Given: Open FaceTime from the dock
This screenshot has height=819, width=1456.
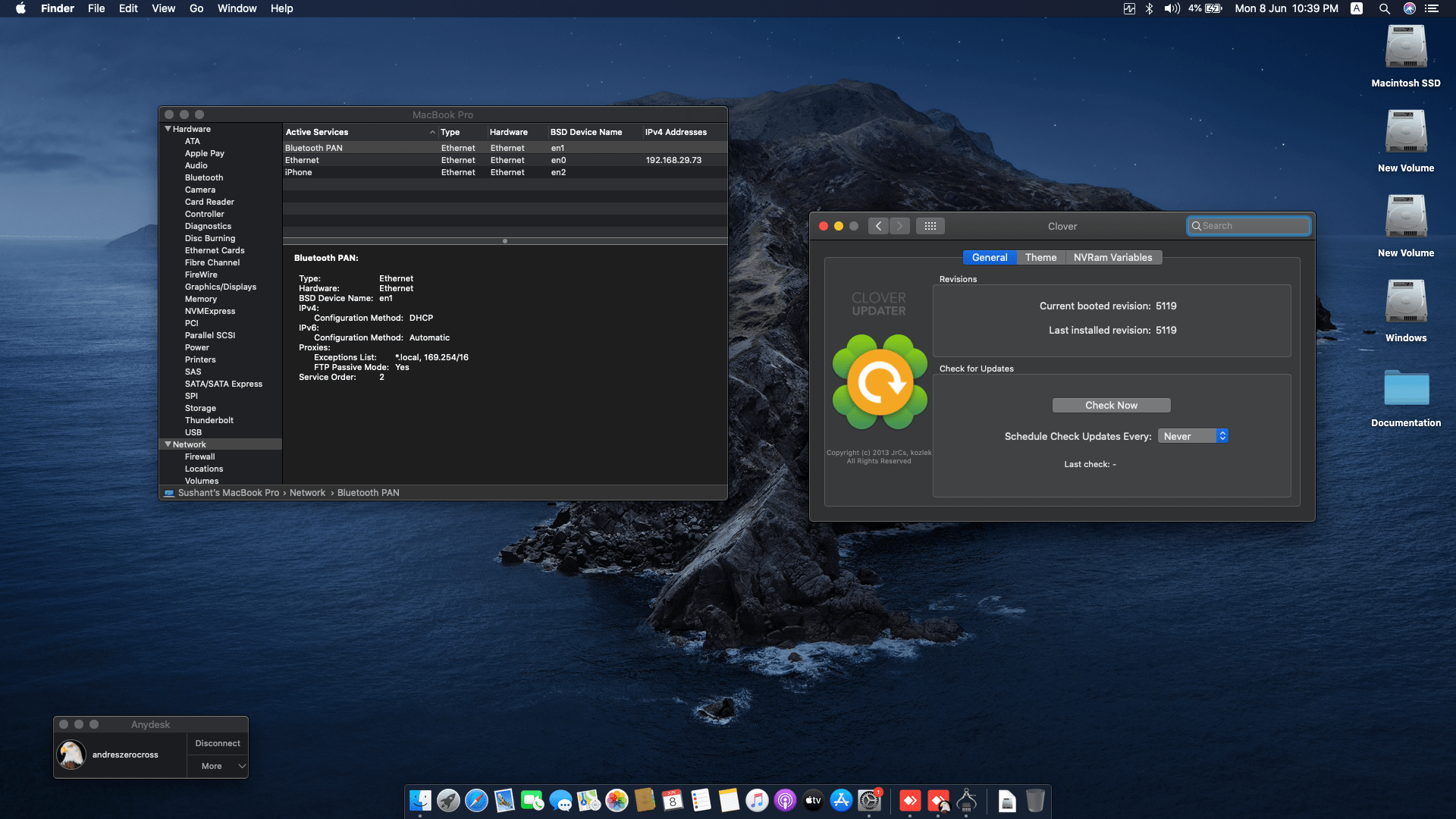Looking at the screenshot, I should pyautogui.click(x=532, y=801).
